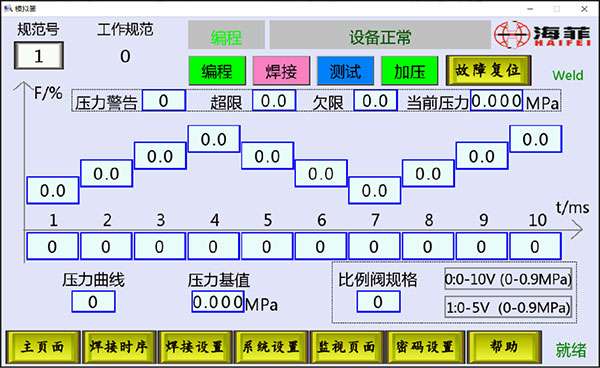Switch to the 监视页面 page
Screen dimensions: 600x368
(x=347, y=347)
